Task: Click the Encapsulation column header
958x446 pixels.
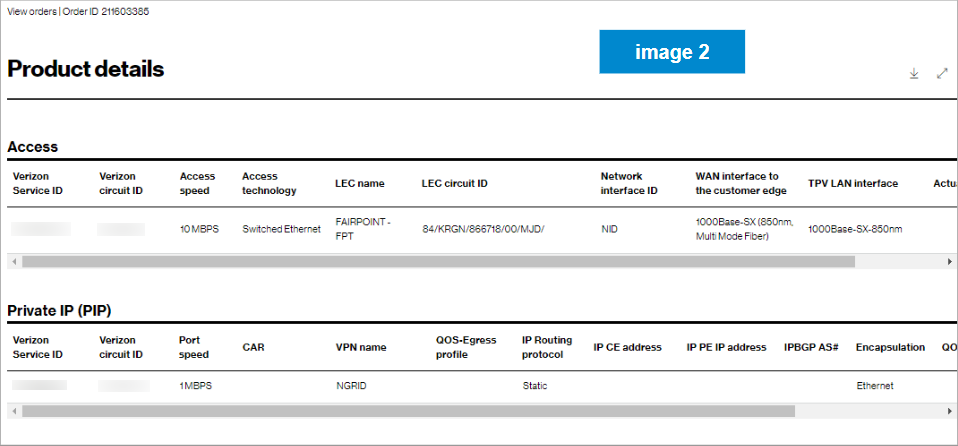Action: [890, 347]
